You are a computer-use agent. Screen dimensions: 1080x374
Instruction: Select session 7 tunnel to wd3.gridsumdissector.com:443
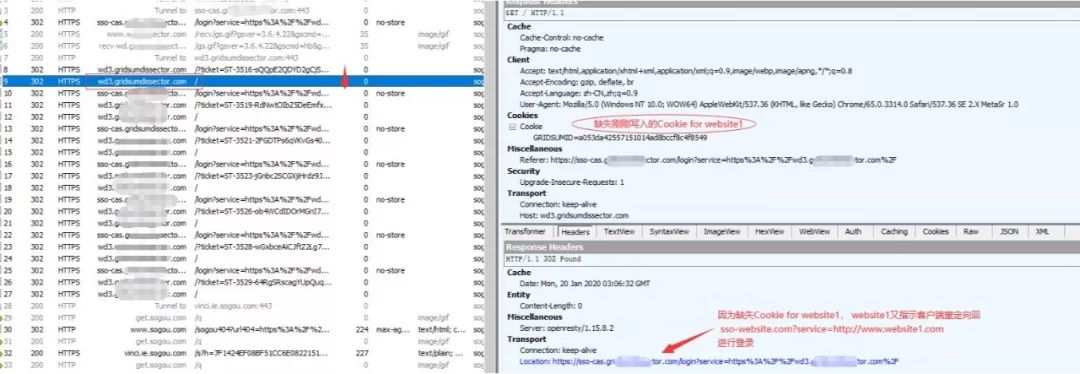click(x=242, y=58)
